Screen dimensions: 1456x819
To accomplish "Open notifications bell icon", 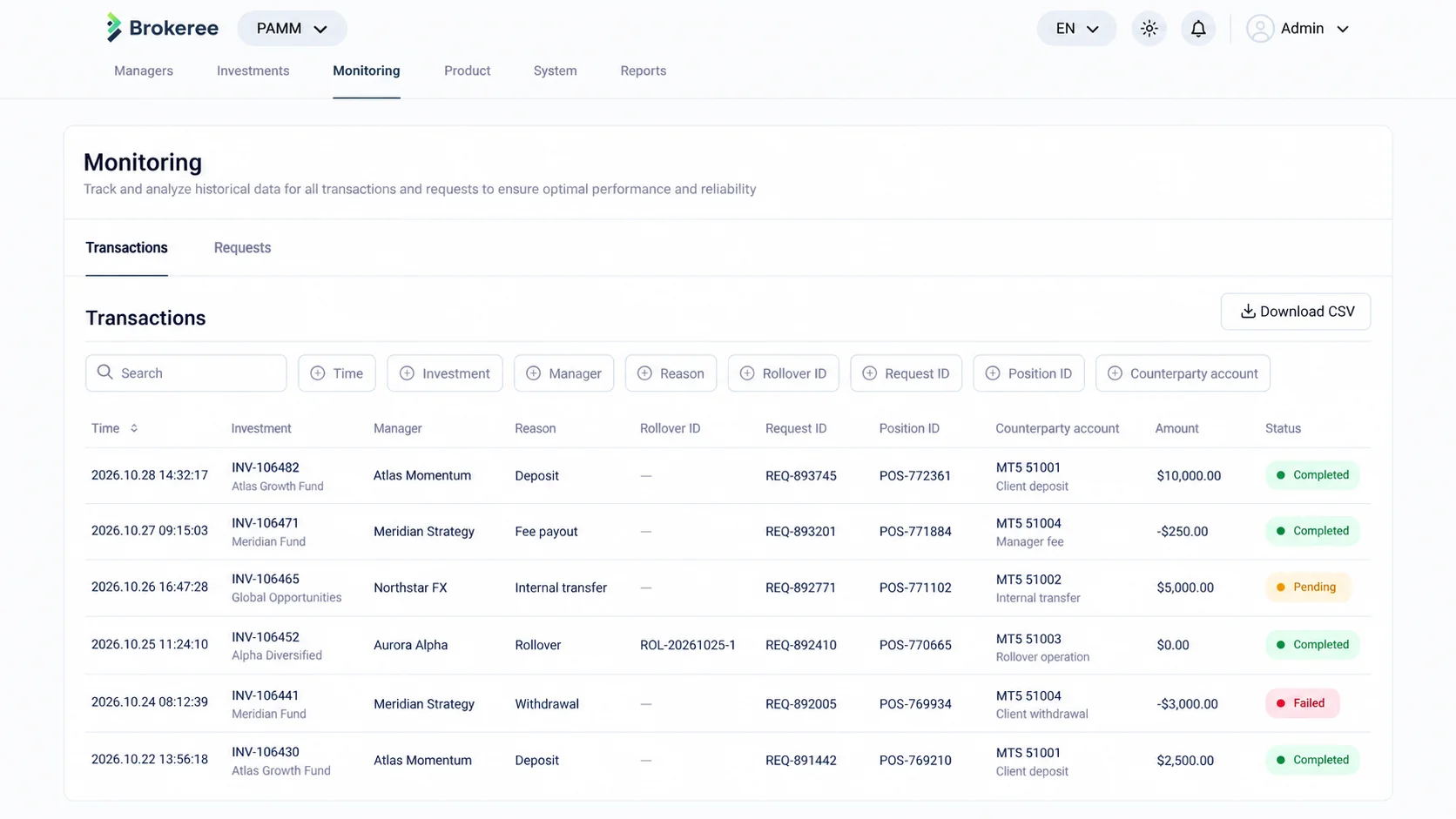I will 1198,29.
